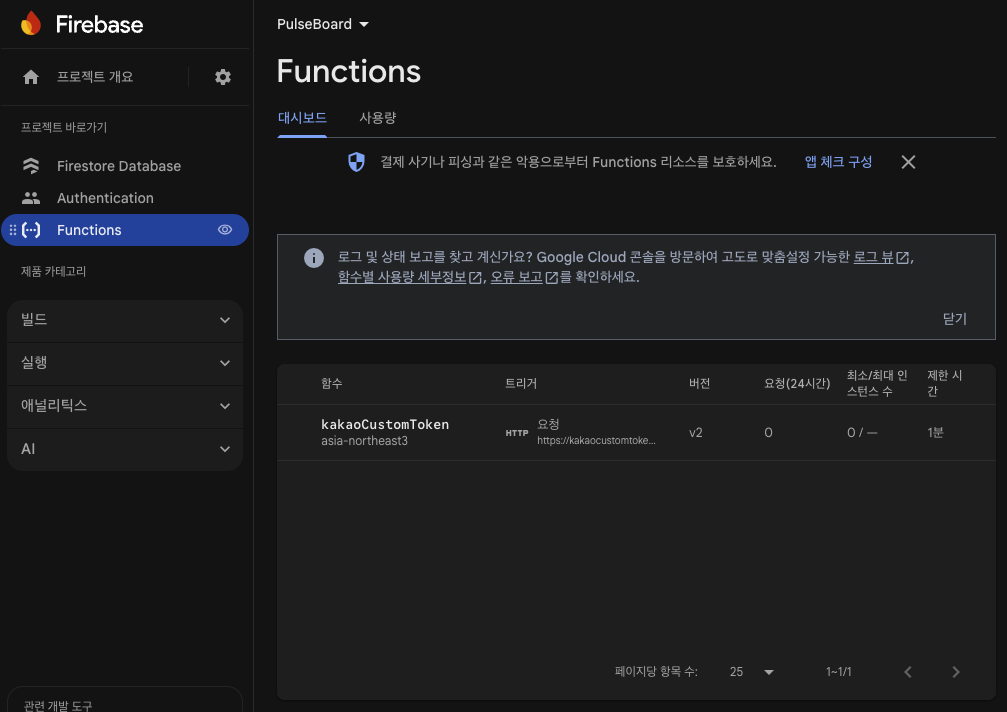1007x712 pixels.
Task: Click the 트리거 column header
Action: (521, 383)
